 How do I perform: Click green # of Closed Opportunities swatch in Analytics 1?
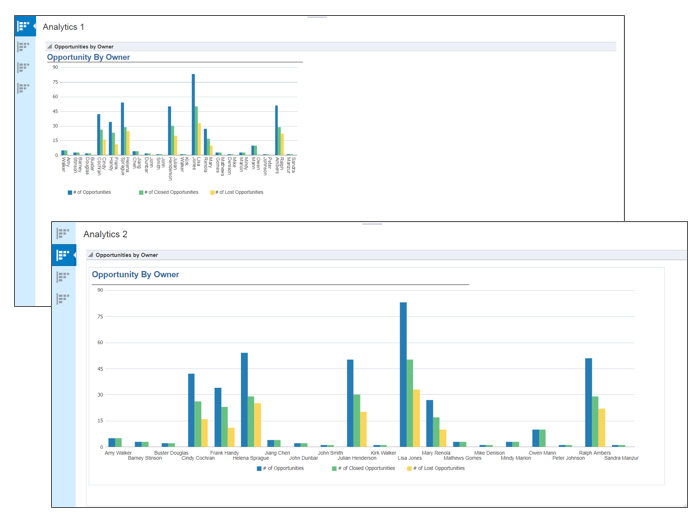(x=141, y=192)
